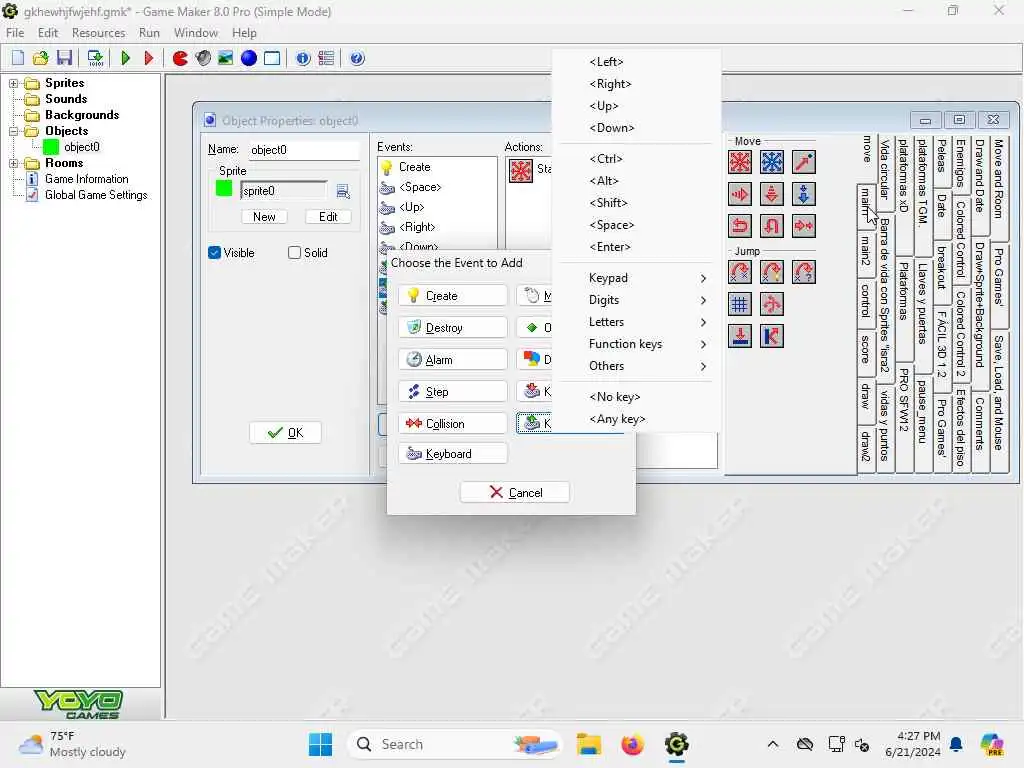Create a sprite with the Pac-Man icon

(180, 58)
